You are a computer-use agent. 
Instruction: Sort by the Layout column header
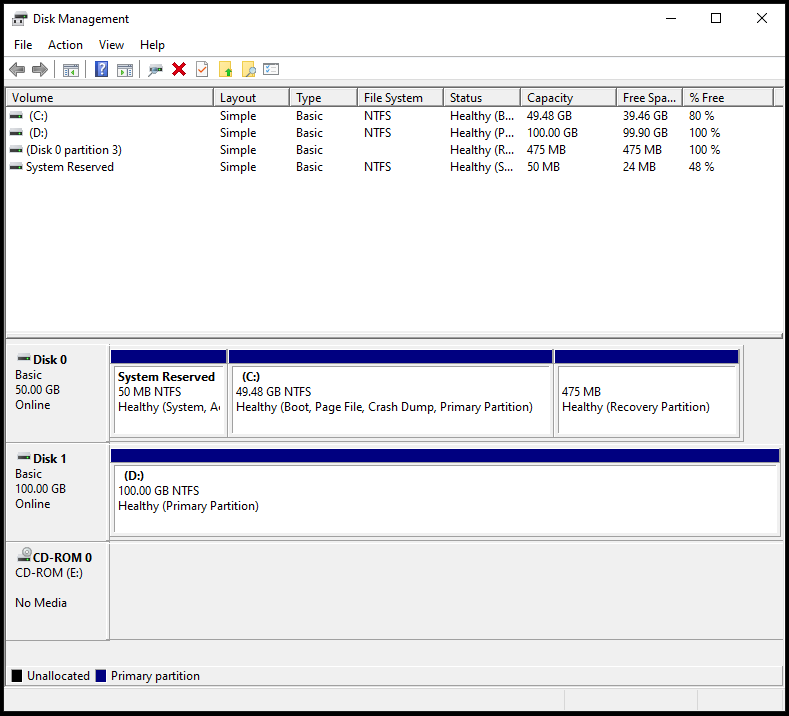pyautogui.click(x=252, y=98)
